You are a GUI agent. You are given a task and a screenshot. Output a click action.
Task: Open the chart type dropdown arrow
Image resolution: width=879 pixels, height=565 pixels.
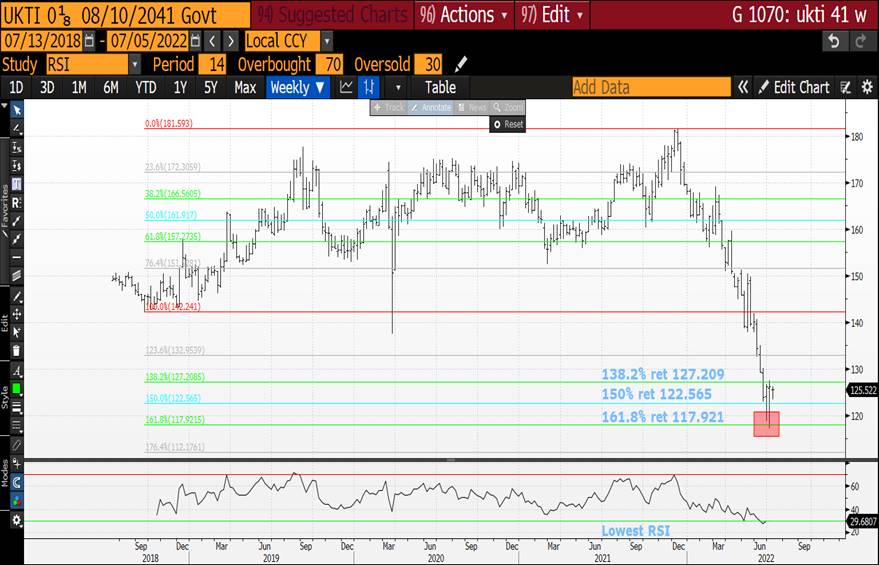click(398, 87)
